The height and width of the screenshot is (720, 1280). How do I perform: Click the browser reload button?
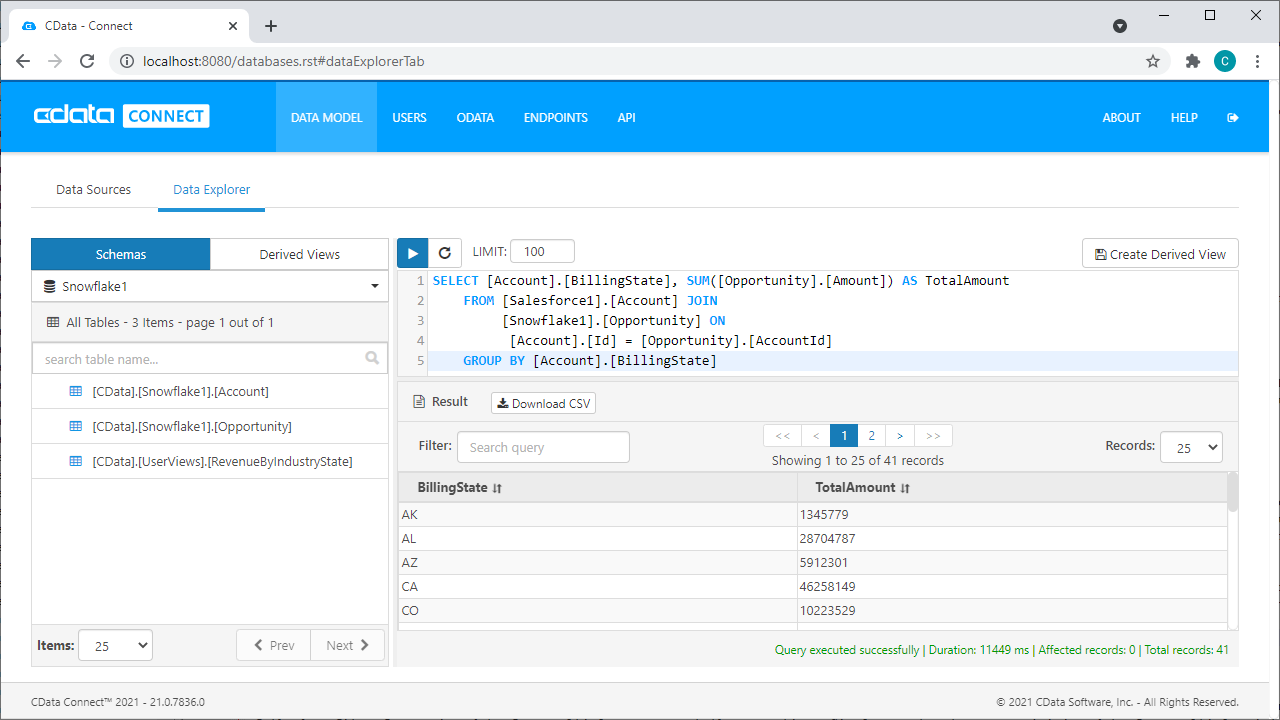click(87, 61)
